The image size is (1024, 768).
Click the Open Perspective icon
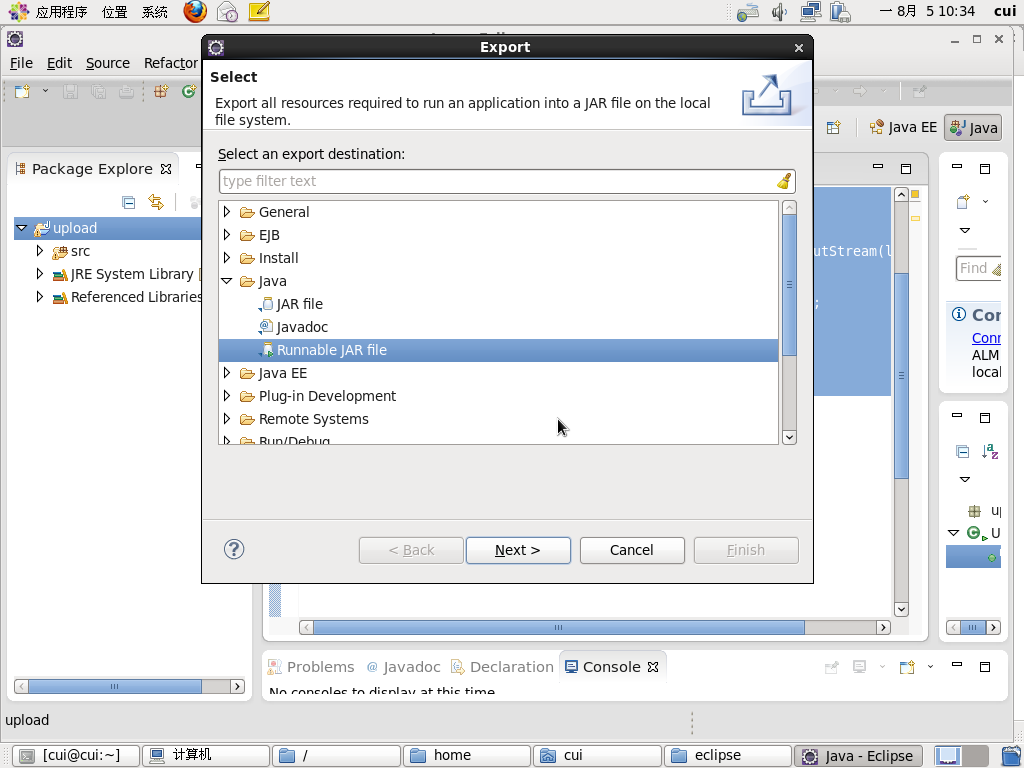tap(833, 127)
